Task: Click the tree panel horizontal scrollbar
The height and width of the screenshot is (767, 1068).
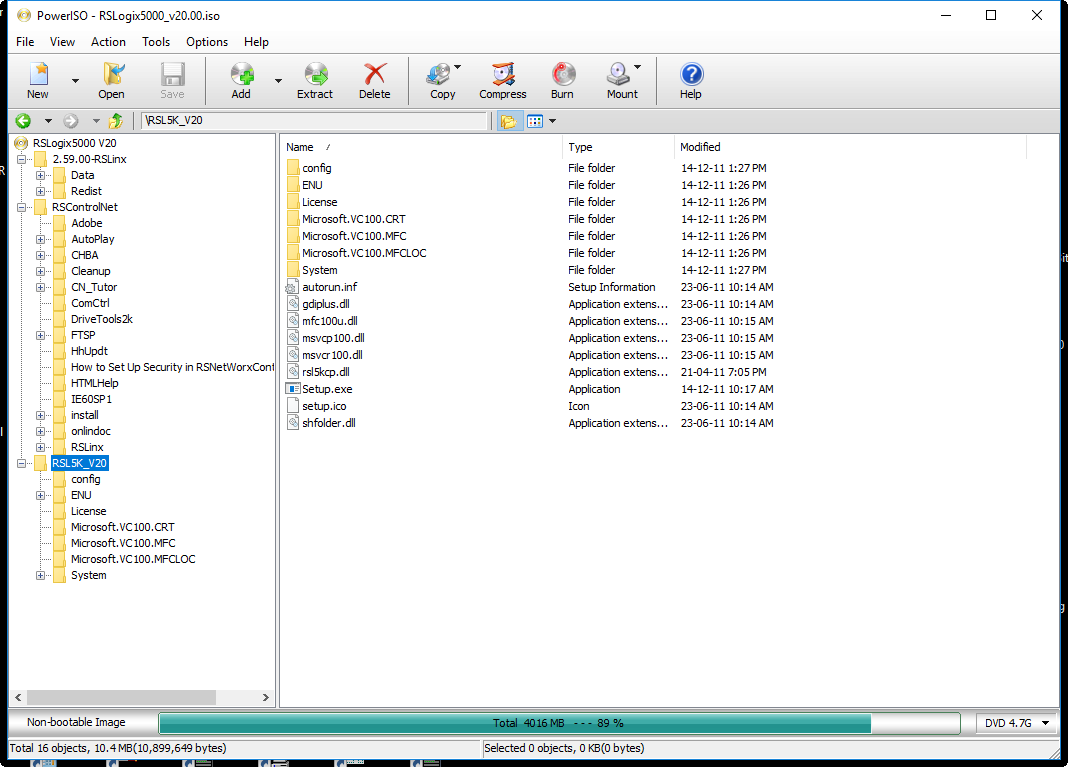Action: pyautogui.click(x=121, y=698)
